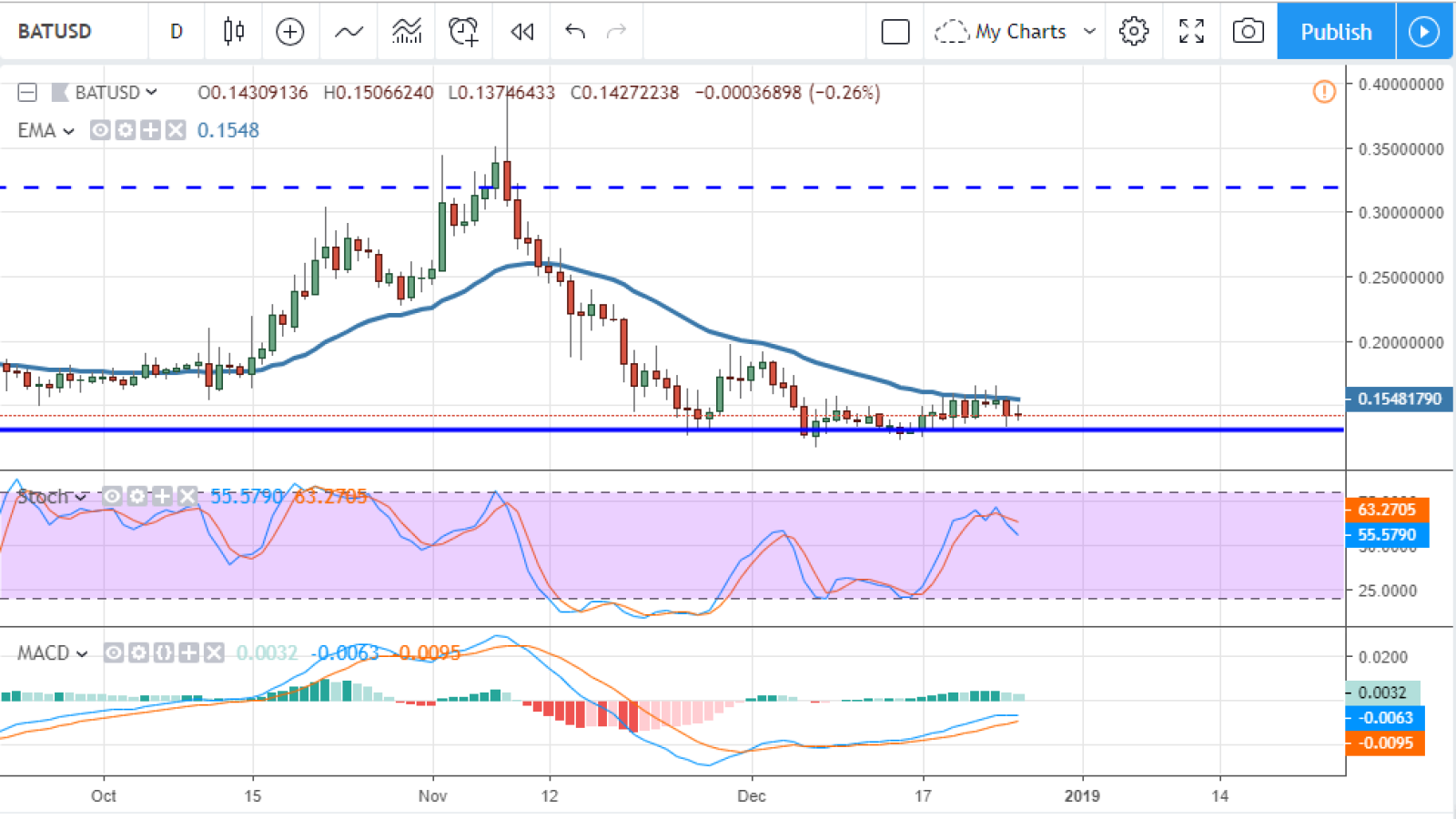Open chart settings gear in top toolbar
Viewport: 1456px width, 819px height.
pyautogui.click(x=1133, y=32)
